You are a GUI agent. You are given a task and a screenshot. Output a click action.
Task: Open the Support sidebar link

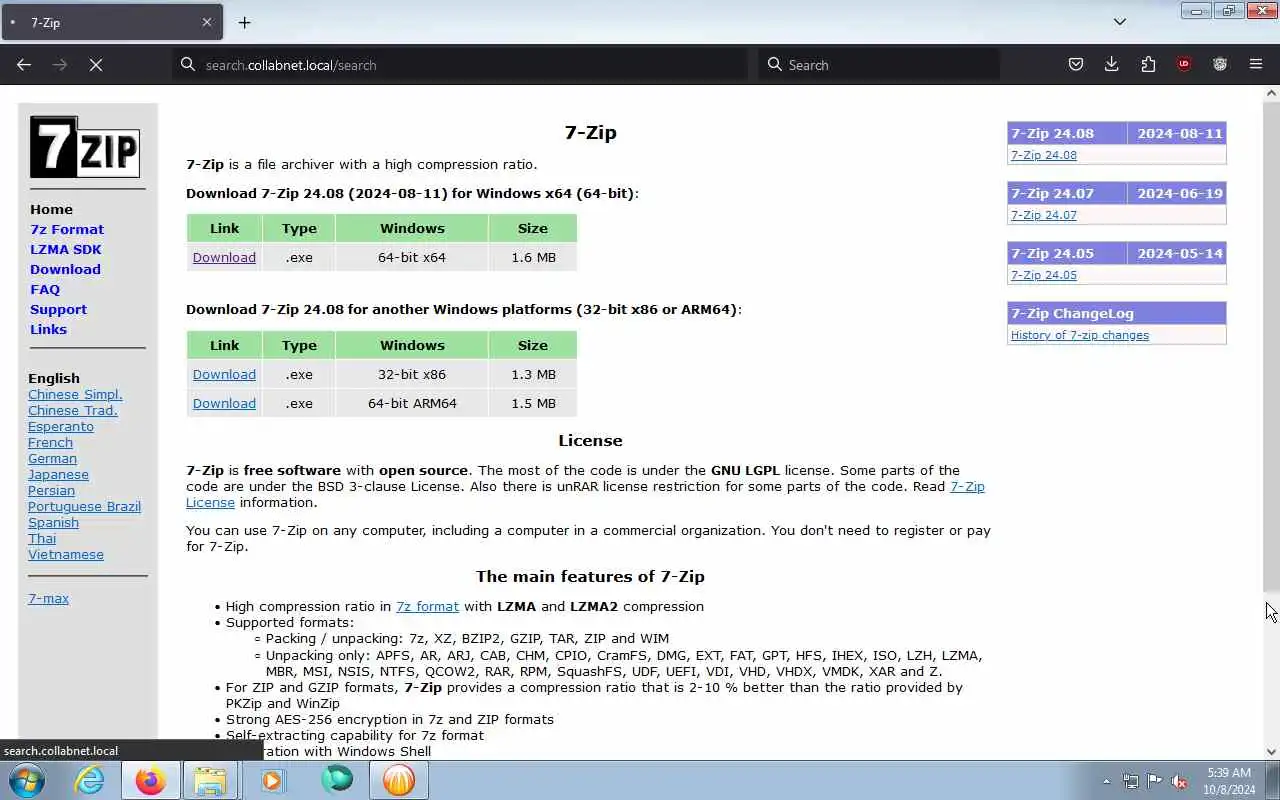click(58, 309)
